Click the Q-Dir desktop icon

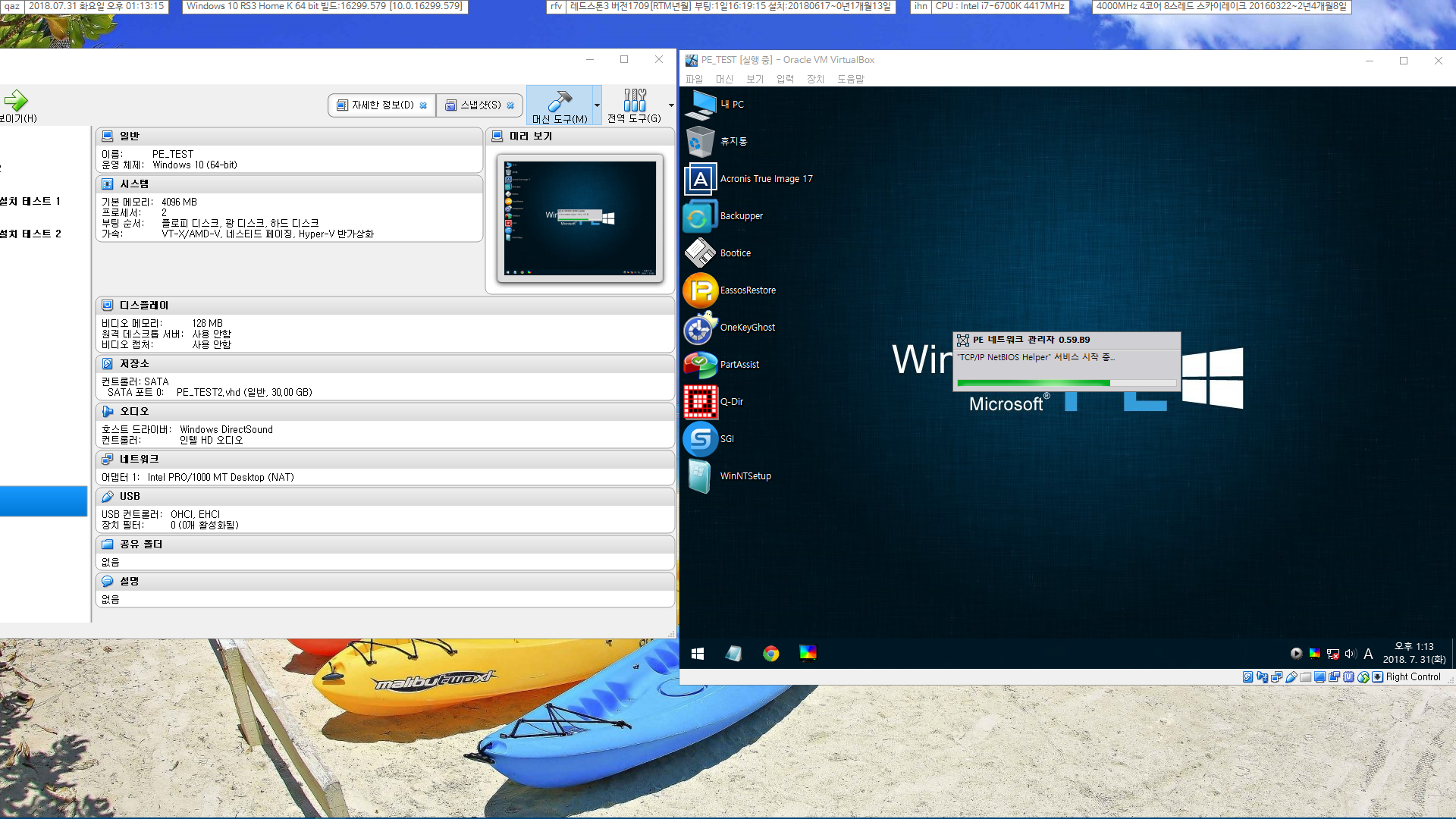click(701, 402)
